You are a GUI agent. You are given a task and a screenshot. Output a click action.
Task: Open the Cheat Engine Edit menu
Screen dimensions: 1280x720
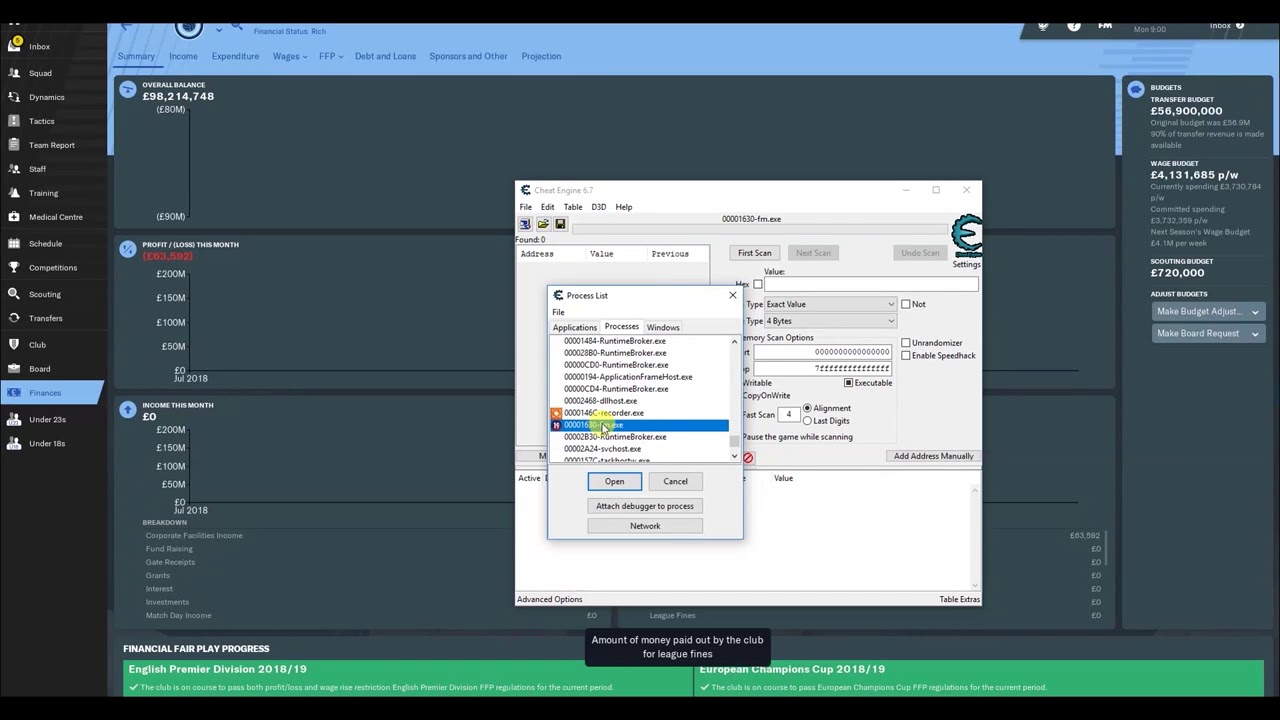pos(547,207)
